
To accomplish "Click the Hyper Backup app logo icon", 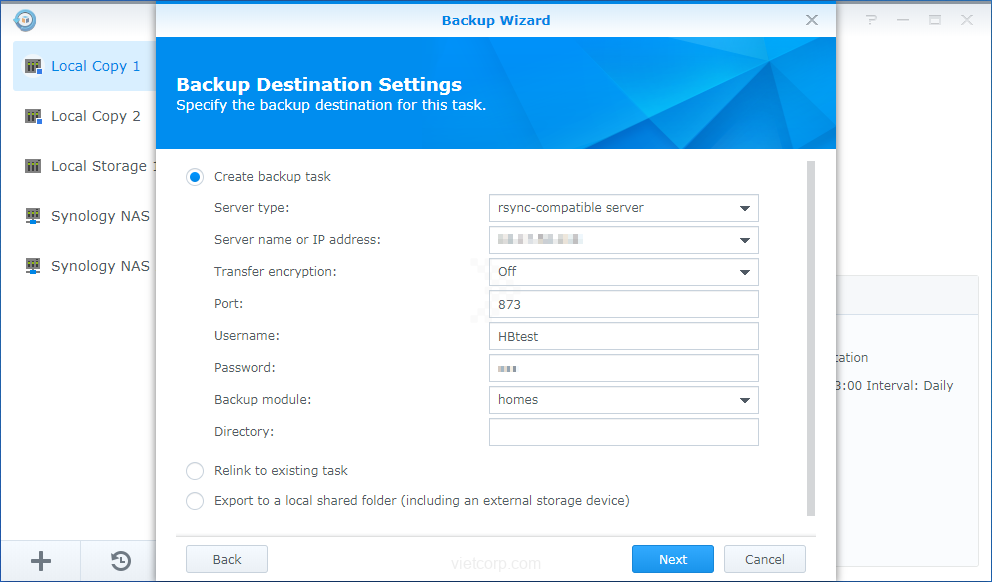I will pos(25,20).
